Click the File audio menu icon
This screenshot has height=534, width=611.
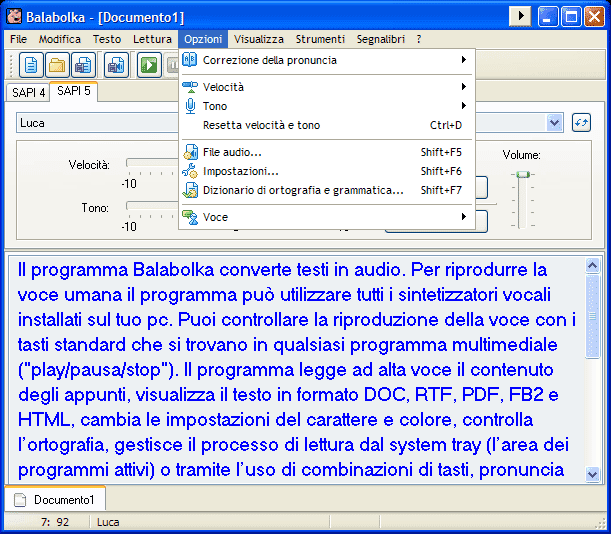pos(190,152)
